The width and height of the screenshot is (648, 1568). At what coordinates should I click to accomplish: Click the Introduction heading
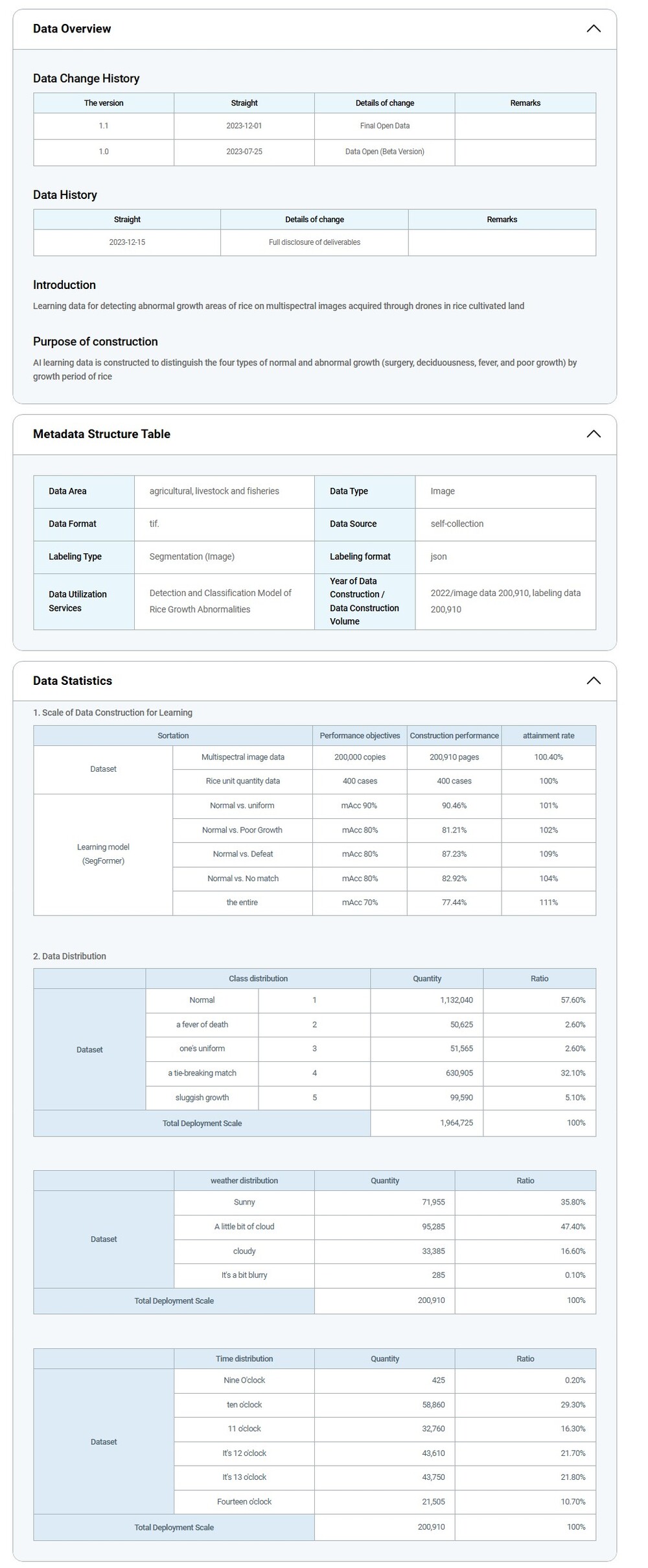pyautogui.click(x=64, y=285)
